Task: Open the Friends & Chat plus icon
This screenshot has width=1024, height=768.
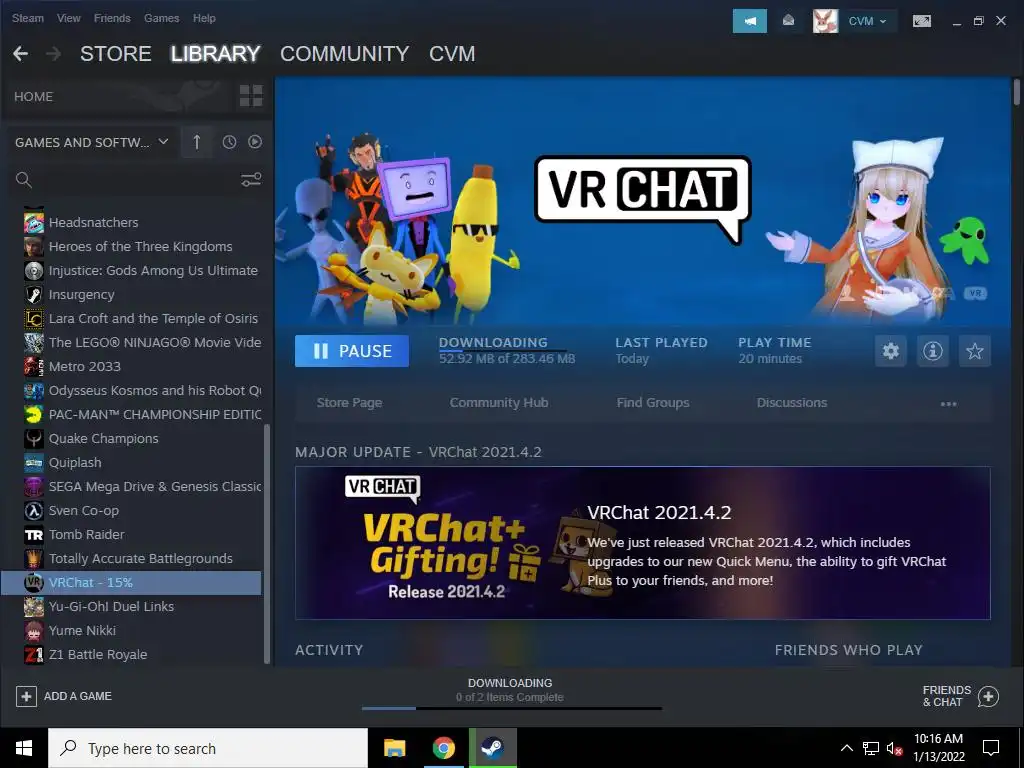Action: click(x=988, y=696)
